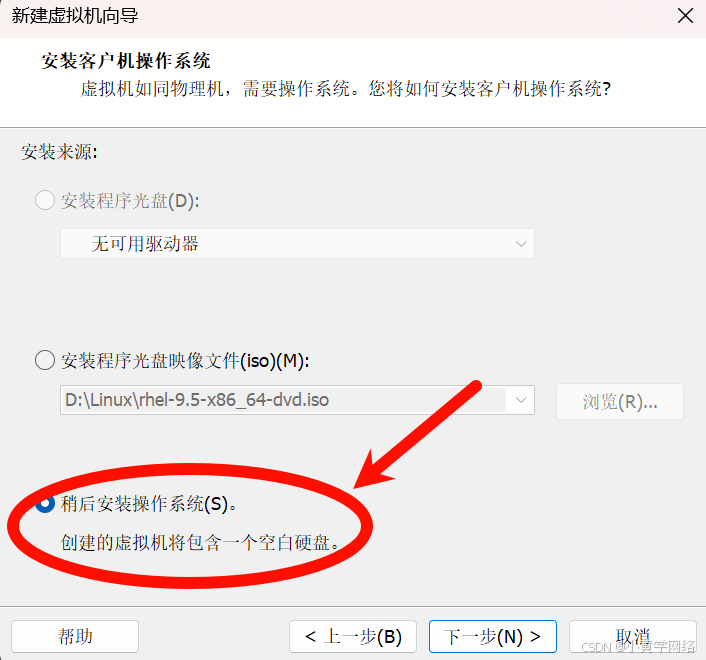This screenshot has width=706, height=660.
Task: Continue with the 下一步(N) button
Action: point(493,636)
